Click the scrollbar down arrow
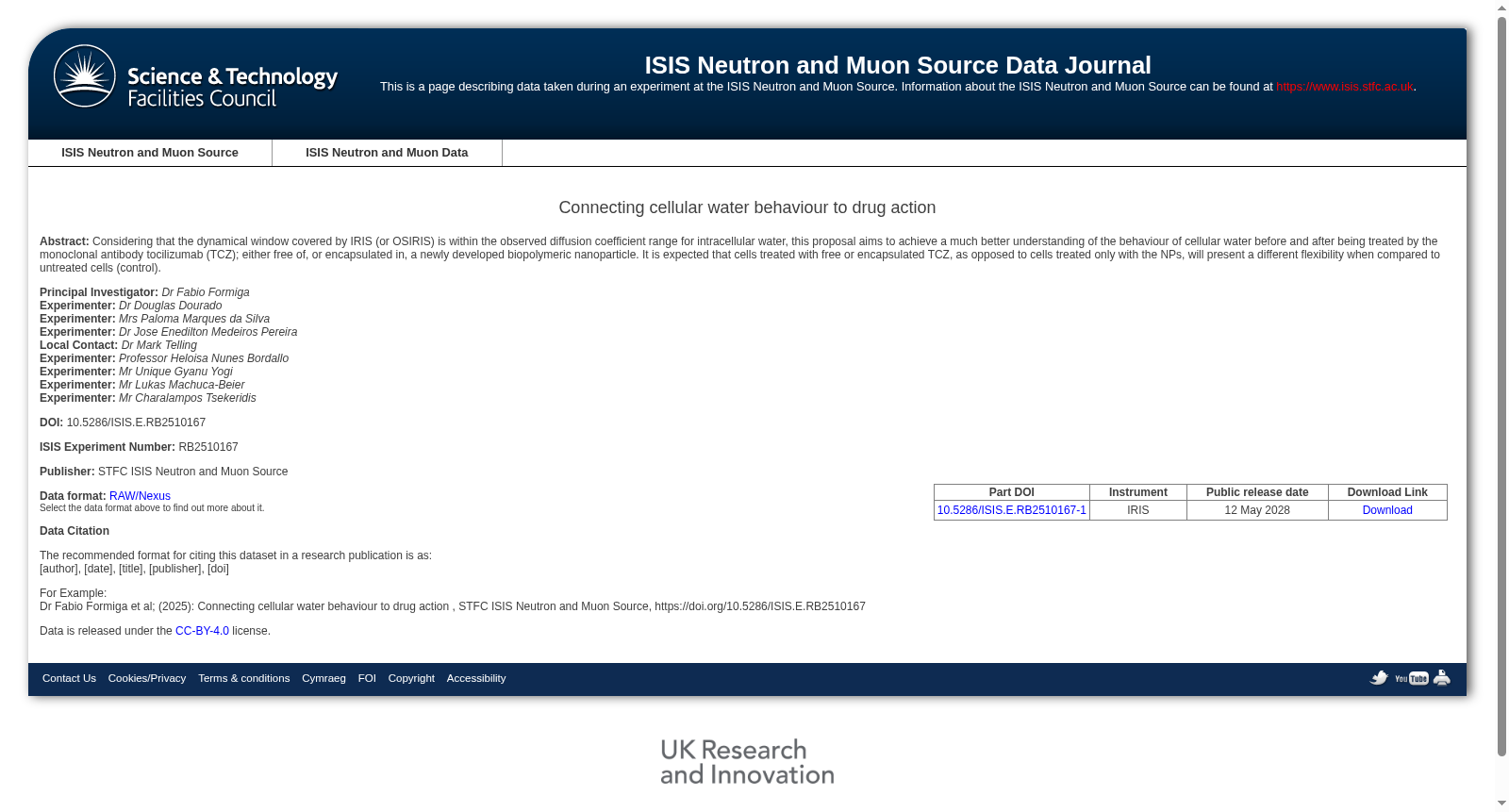Image resolution: width=1509 pixels, height=812 pixels. coord(1501,804)
